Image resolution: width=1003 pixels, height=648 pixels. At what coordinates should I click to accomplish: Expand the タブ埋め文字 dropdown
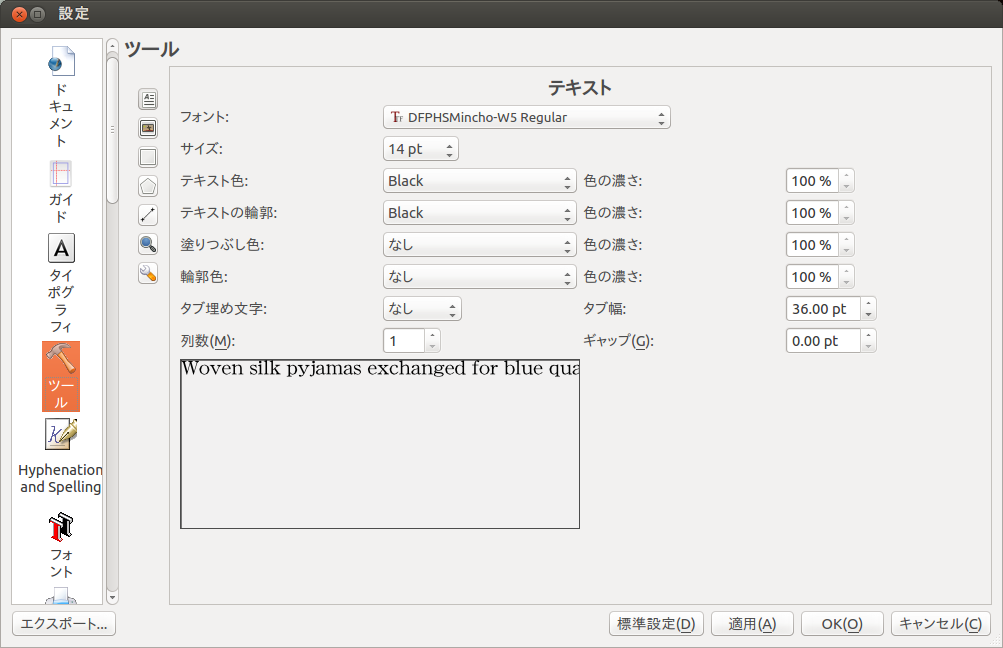coord(422,309)
